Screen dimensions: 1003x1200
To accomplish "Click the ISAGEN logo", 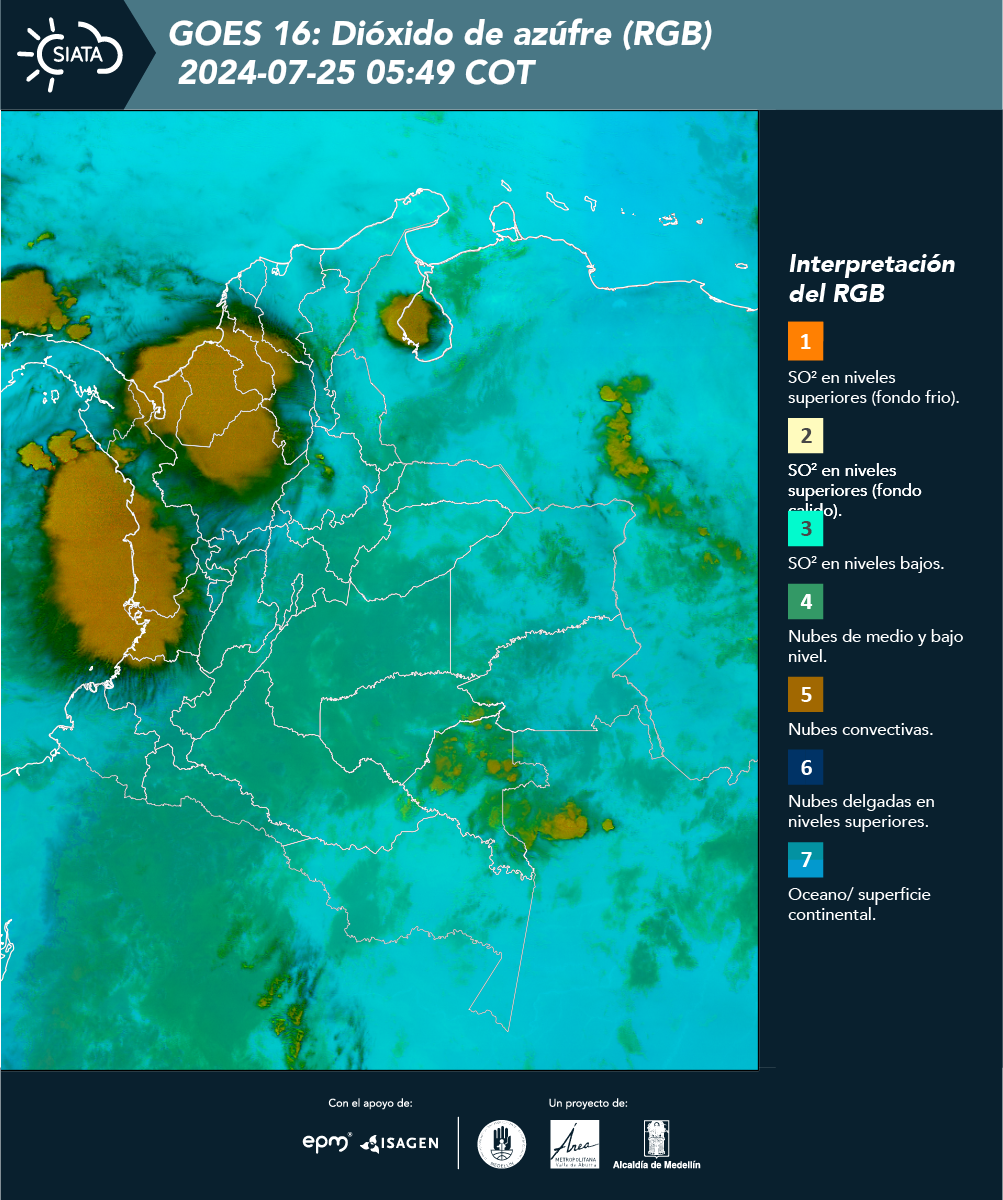I will pos(399,1143).
